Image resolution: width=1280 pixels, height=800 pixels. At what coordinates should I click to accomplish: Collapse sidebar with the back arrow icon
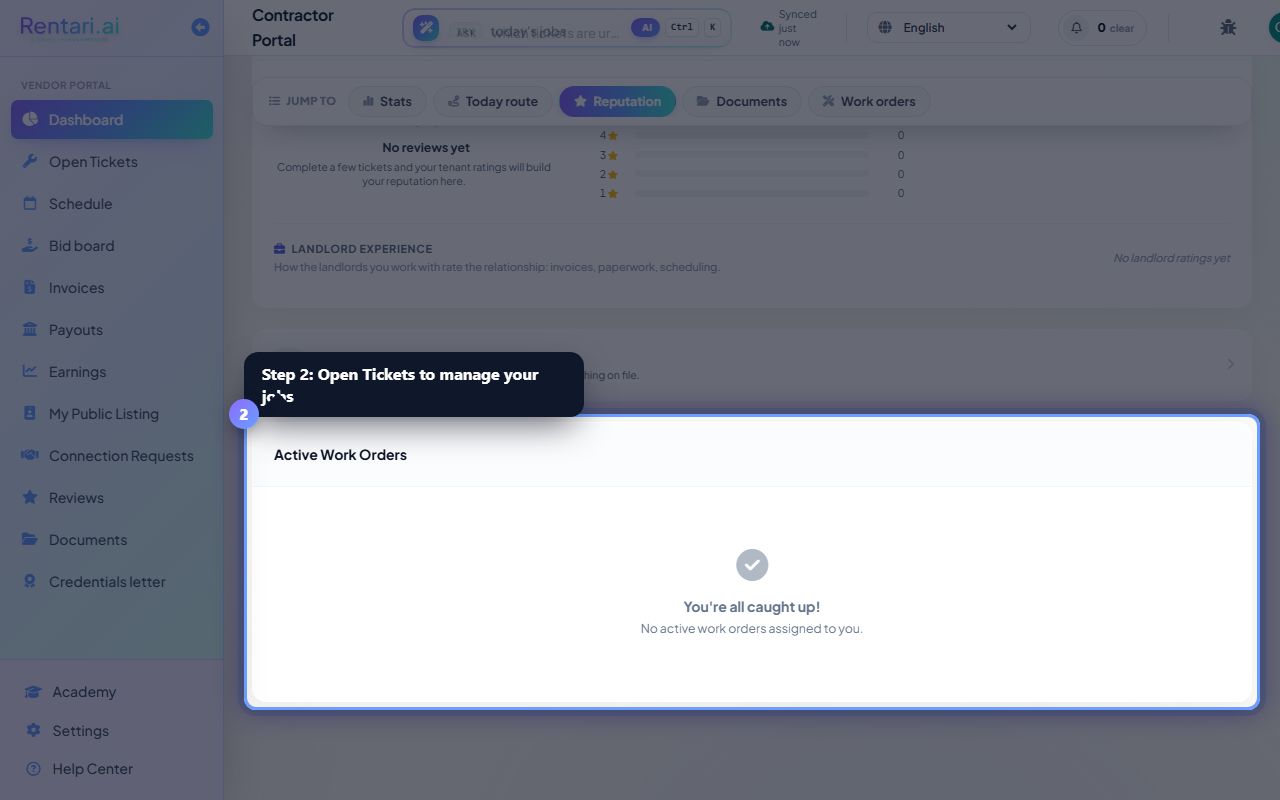click(200, 27)
